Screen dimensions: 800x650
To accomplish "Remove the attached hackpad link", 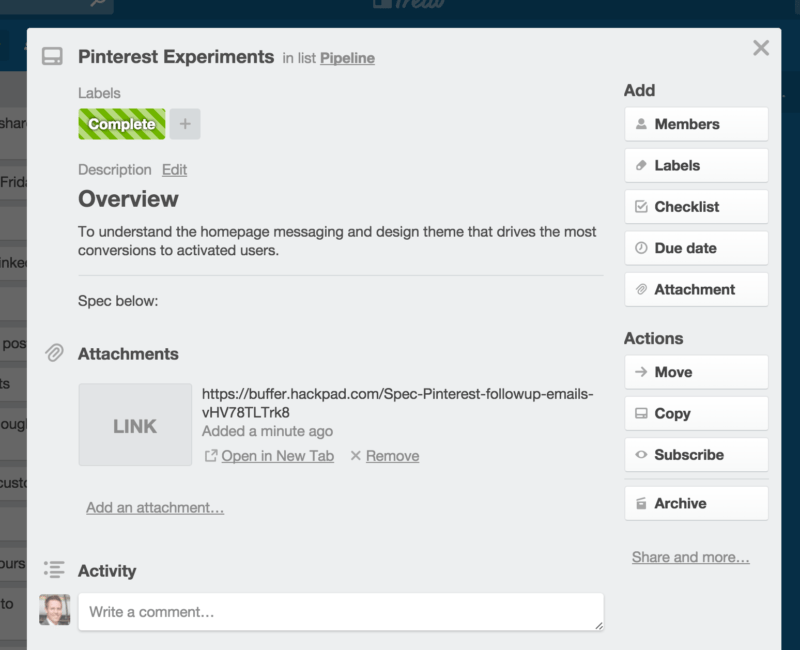I will tap(392, 455).
